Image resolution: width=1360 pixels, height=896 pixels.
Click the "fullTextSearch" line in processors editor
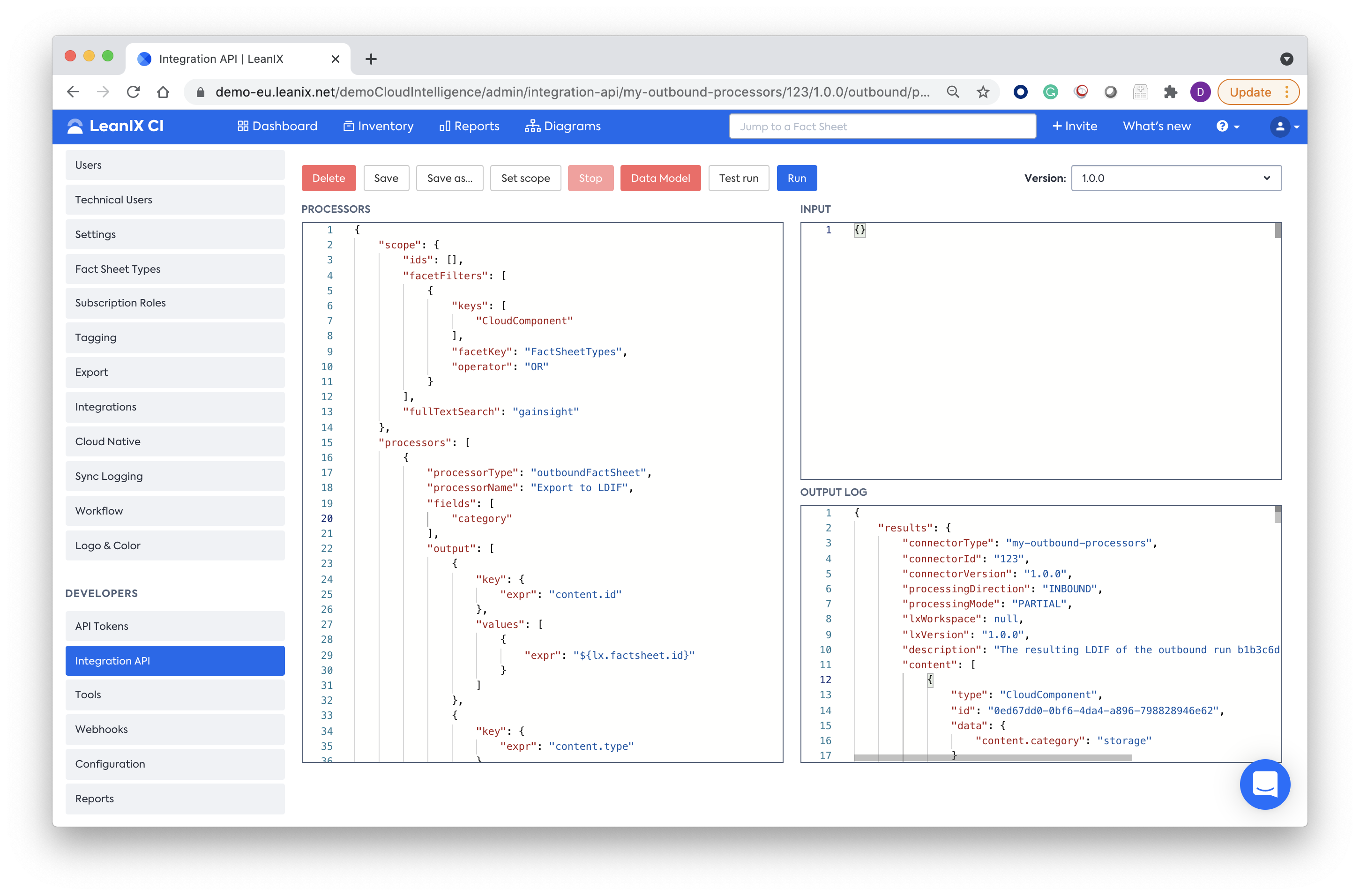coord(490,412)
